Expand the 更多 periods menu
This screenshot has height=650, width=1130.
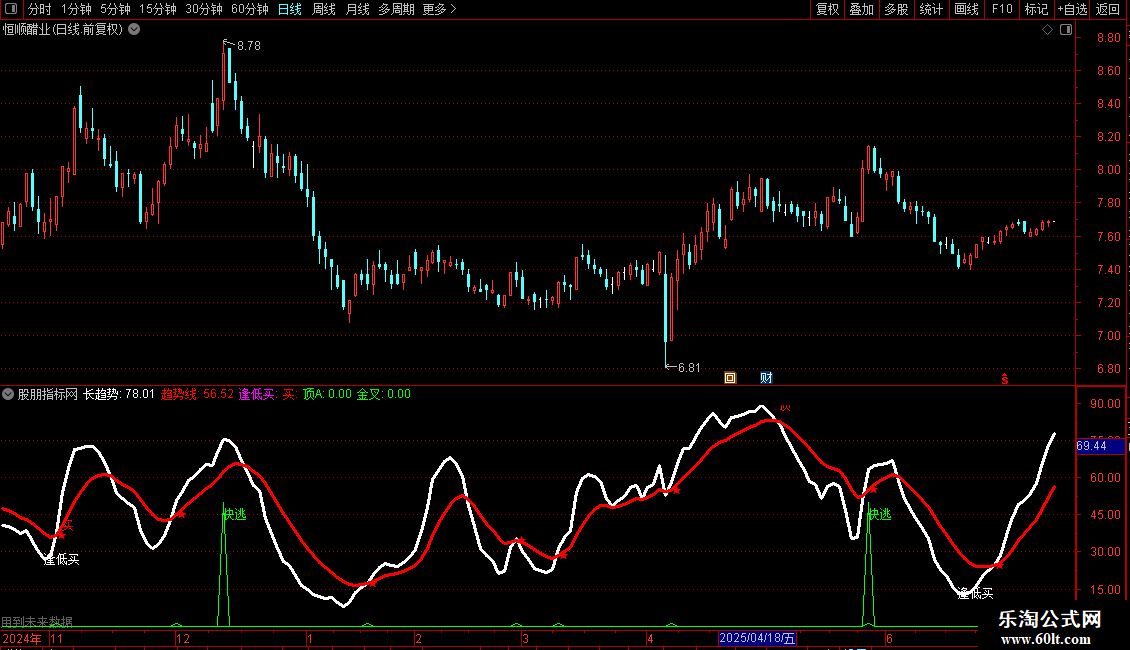coord(439,9)
